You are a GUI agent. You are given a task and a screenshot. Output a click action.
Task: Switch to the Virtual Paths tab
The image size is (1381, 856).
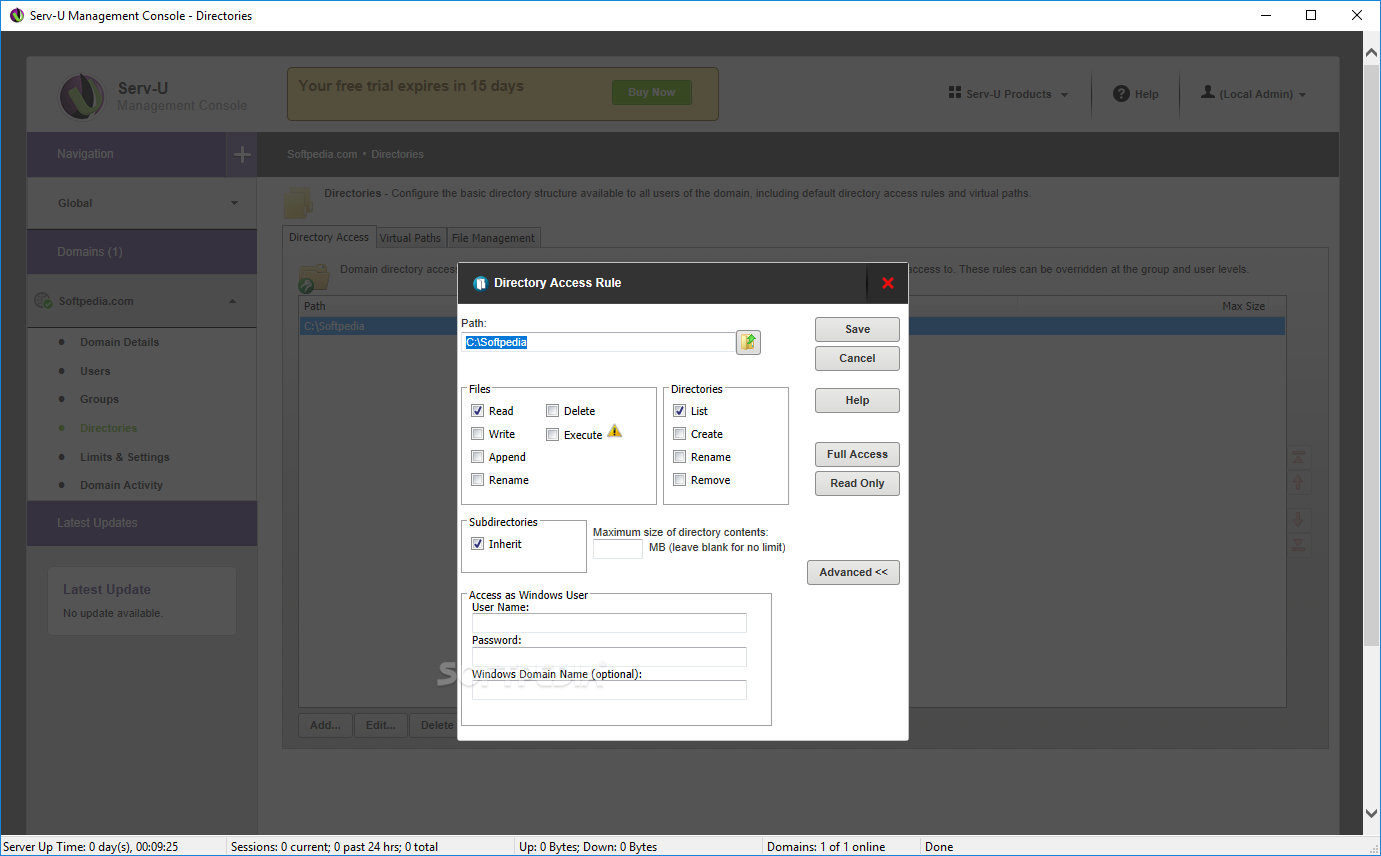[410, 238]
